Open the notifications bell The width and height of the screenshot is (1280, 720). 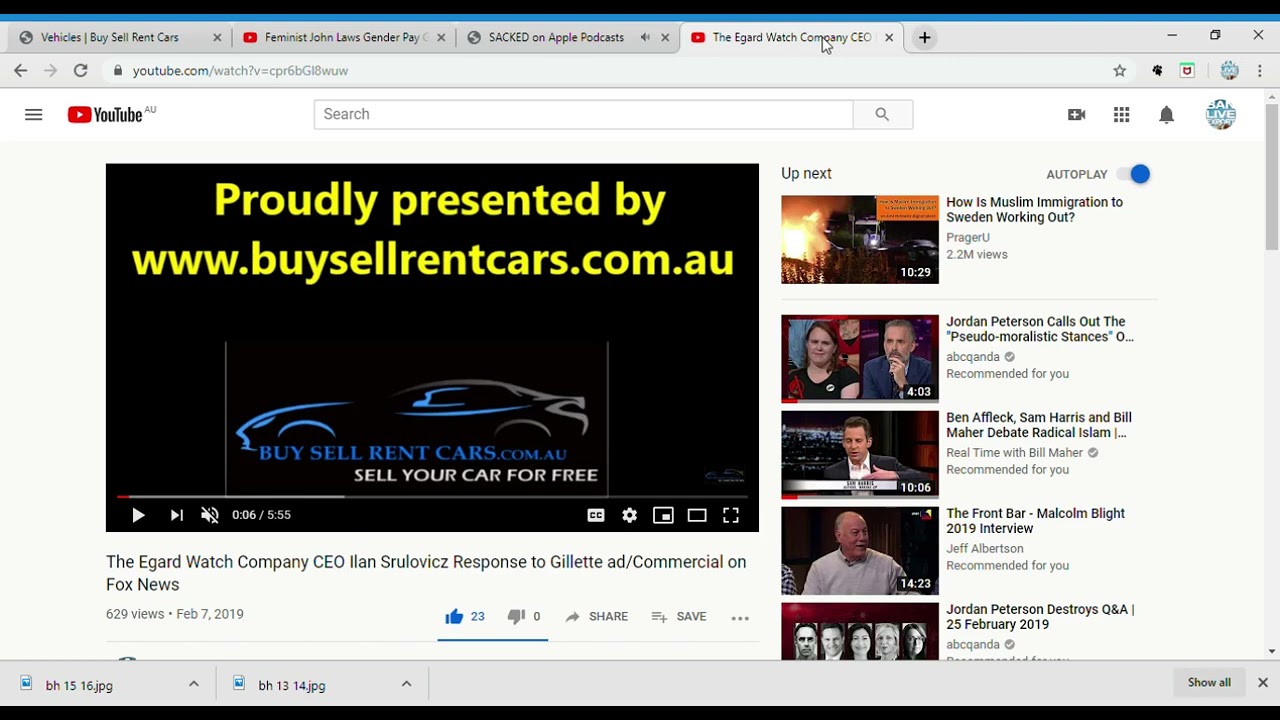(1166, 115)
